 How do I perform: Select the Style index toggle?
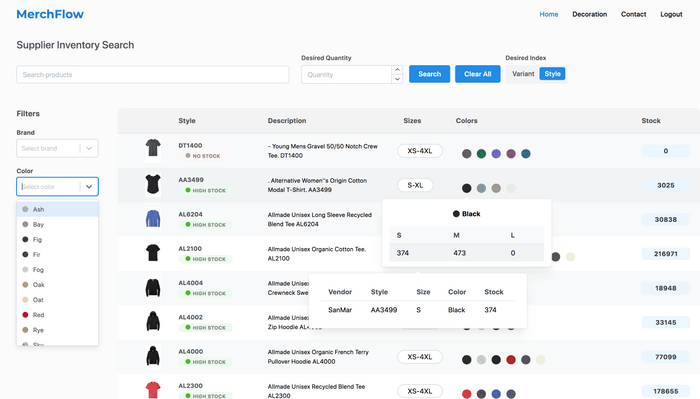(552, 74)
